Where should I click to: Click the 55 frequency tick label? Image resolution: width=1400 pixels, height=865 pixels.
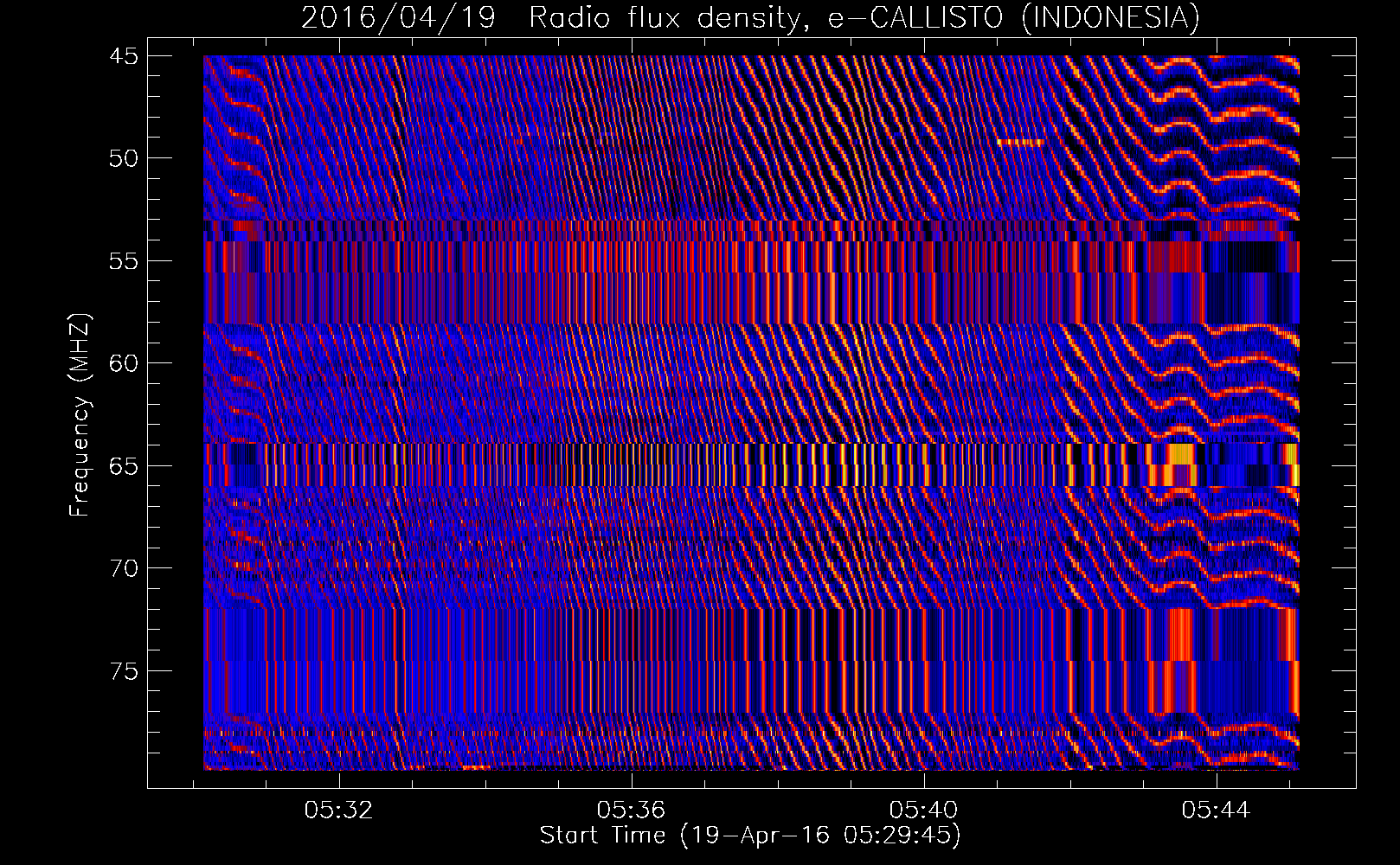coord(123,261)
